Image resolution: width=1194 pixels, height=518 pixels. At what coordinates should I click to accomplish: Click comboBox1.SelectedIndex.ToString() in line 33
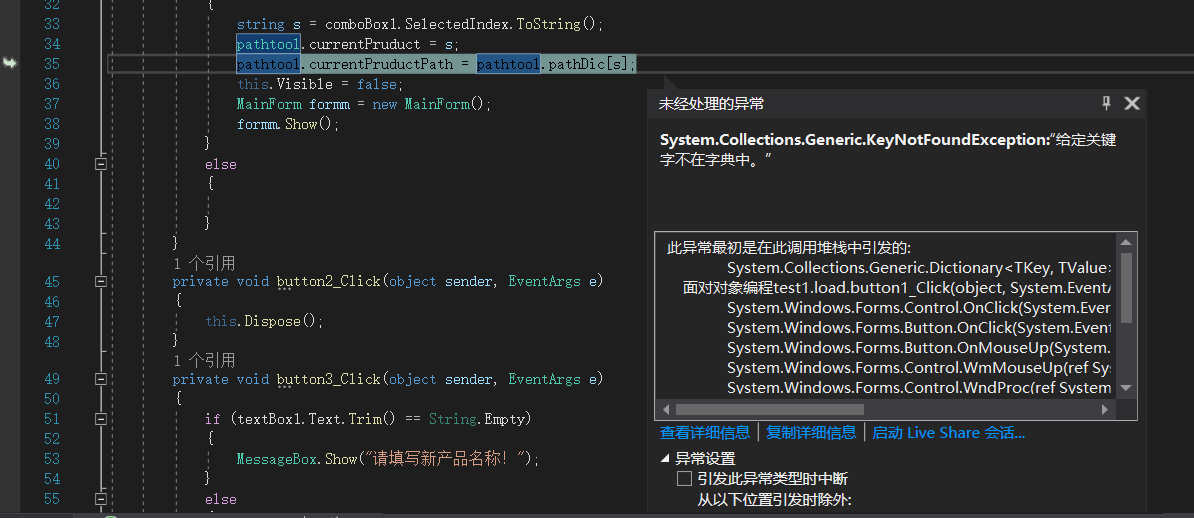(x=463, y=24)
